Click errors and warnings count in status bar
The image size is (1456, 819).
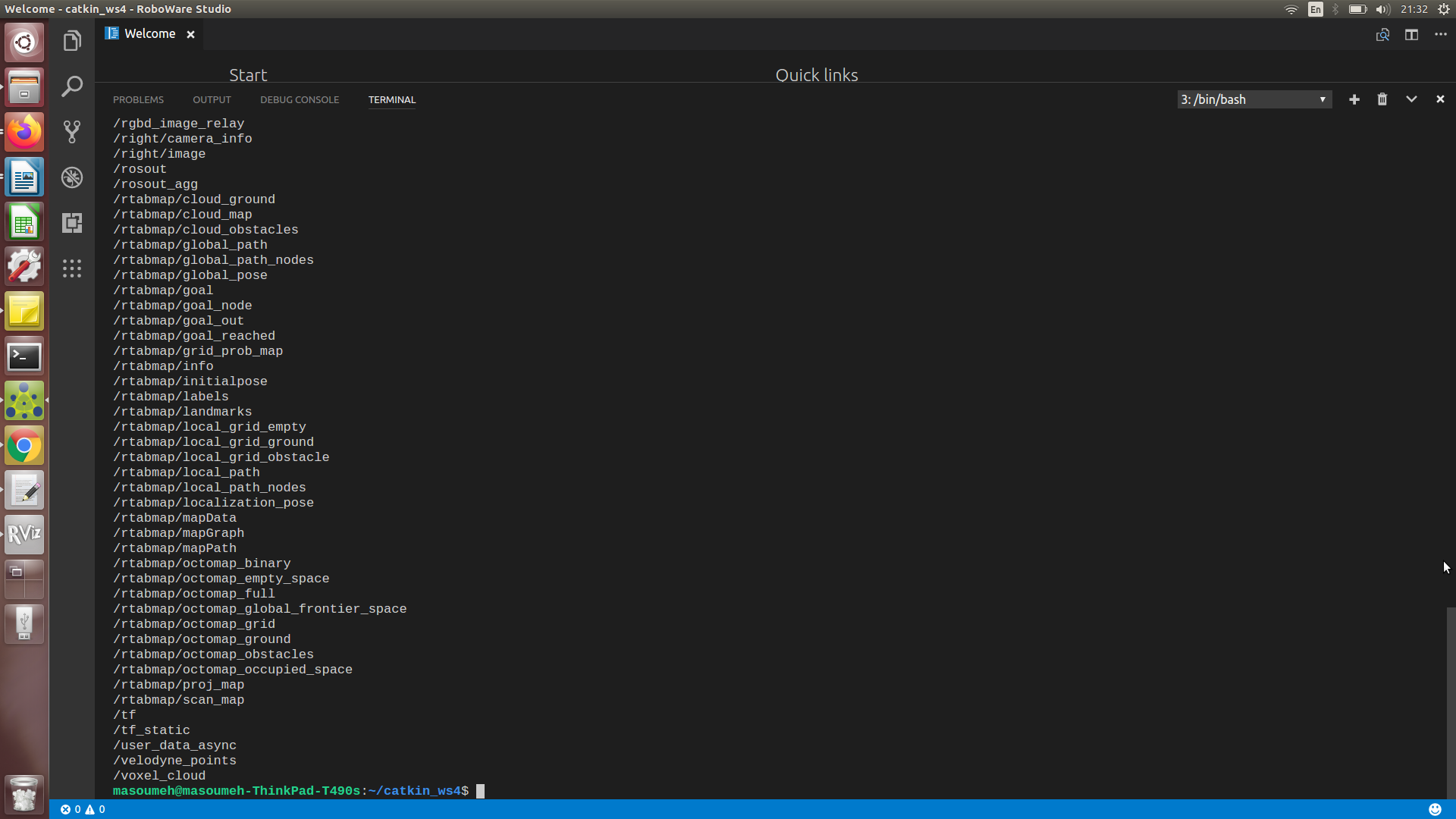(83, 809)
